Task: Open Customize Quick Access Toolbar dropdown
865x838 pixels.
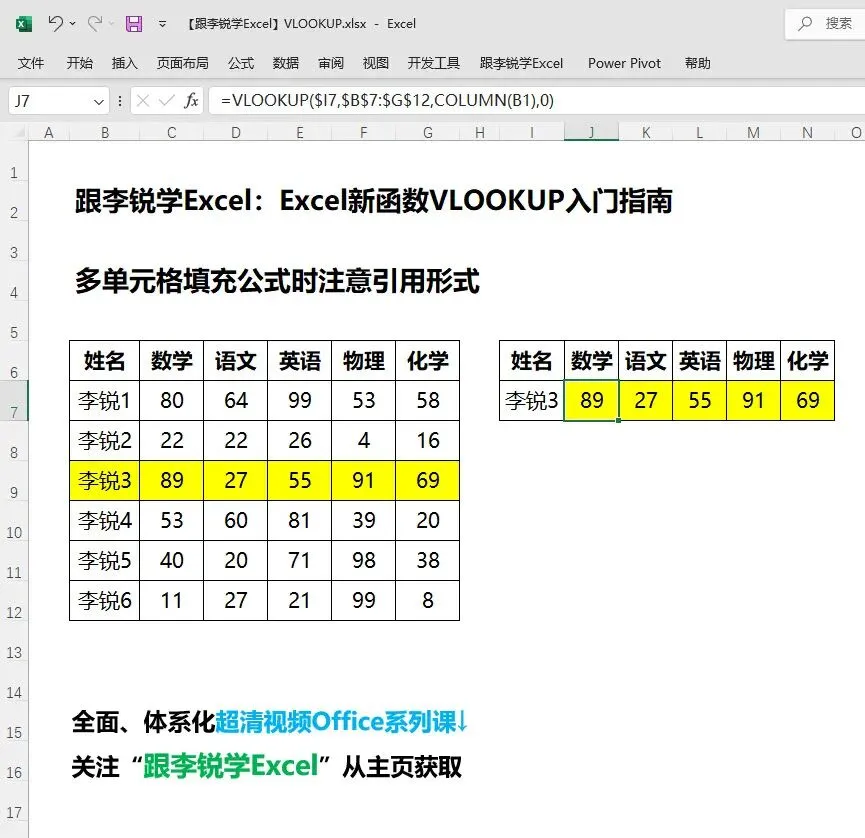Action: coord(162,24)
